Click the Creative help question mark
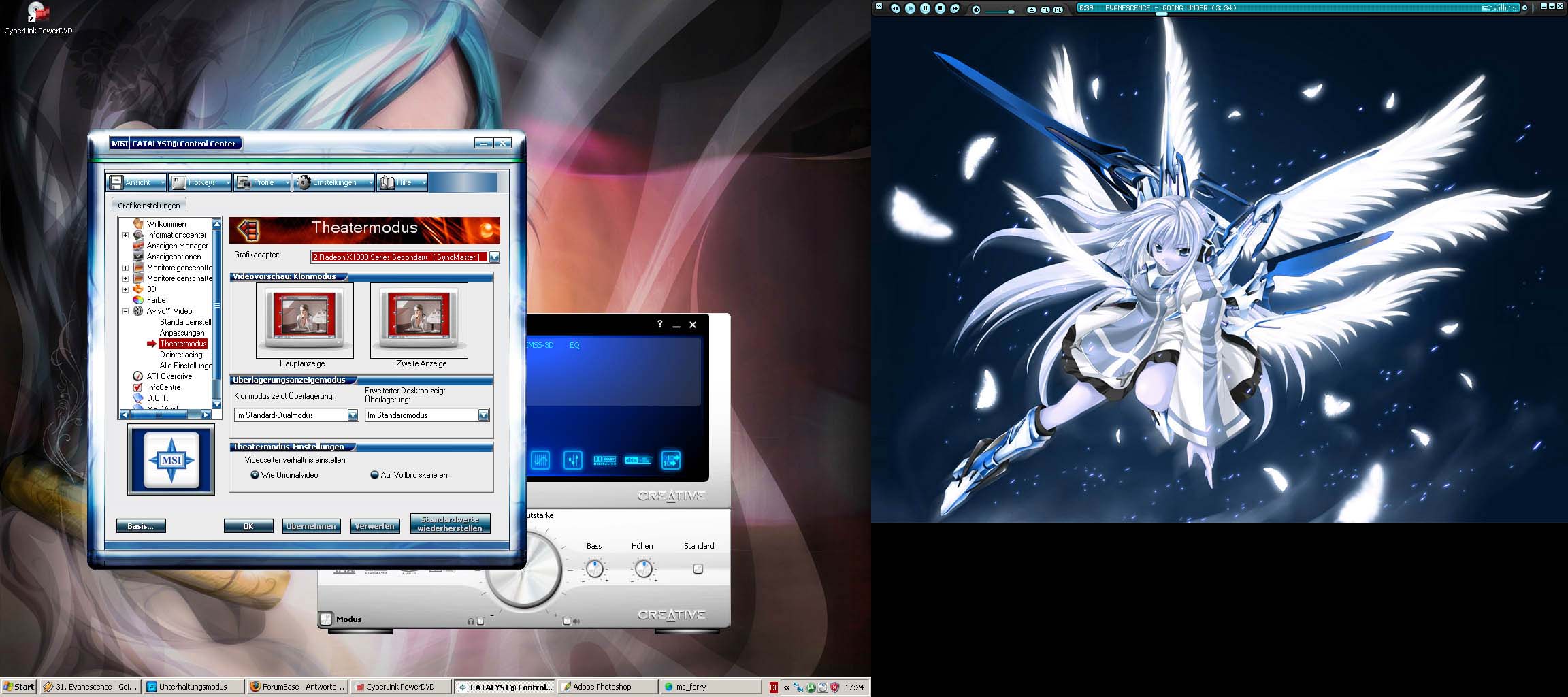The image size is (1568, 697). tap(659, 324)
